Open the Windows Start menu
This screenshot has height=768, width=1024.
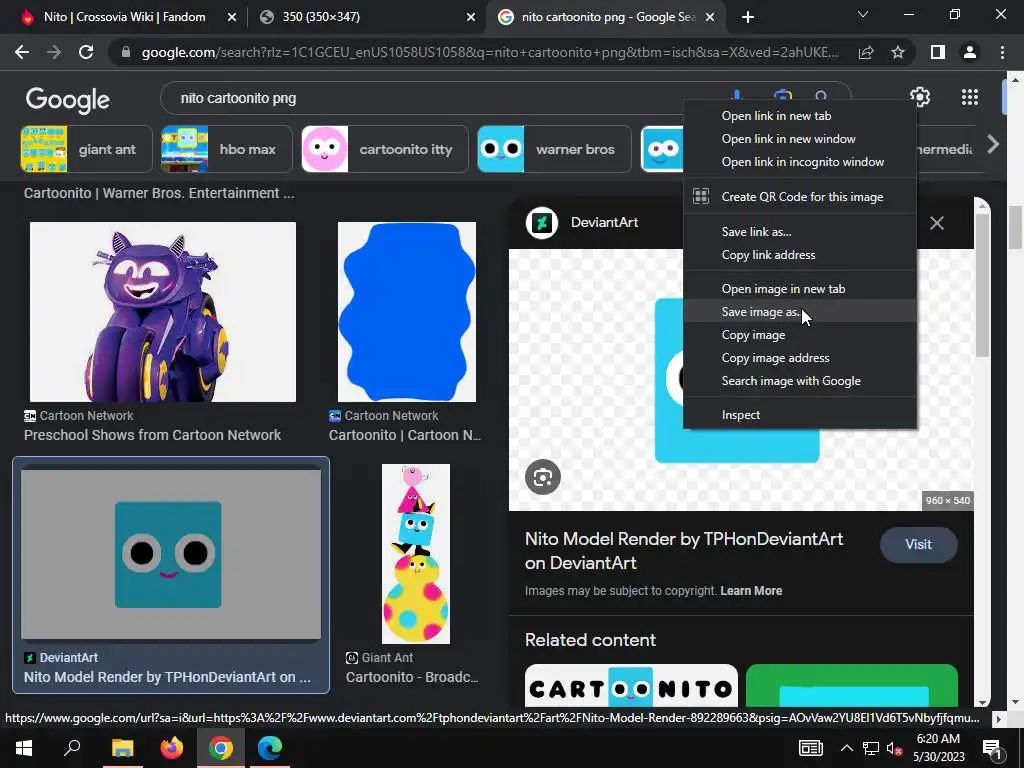(24, 748)
